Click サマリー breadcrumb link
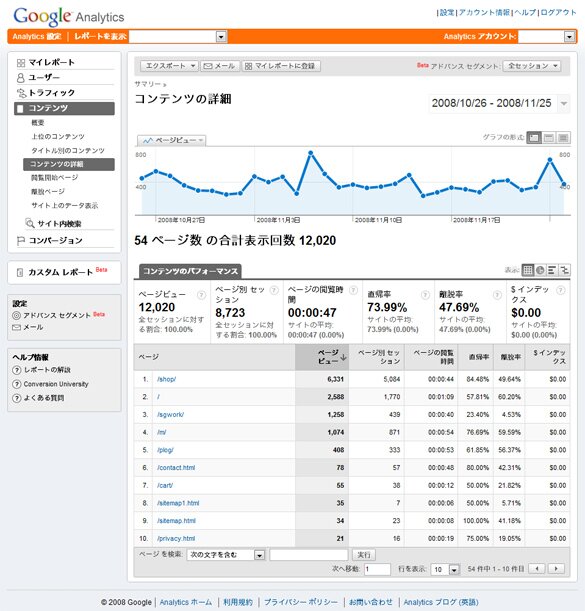The image size is (585, 611). [148, 84]
